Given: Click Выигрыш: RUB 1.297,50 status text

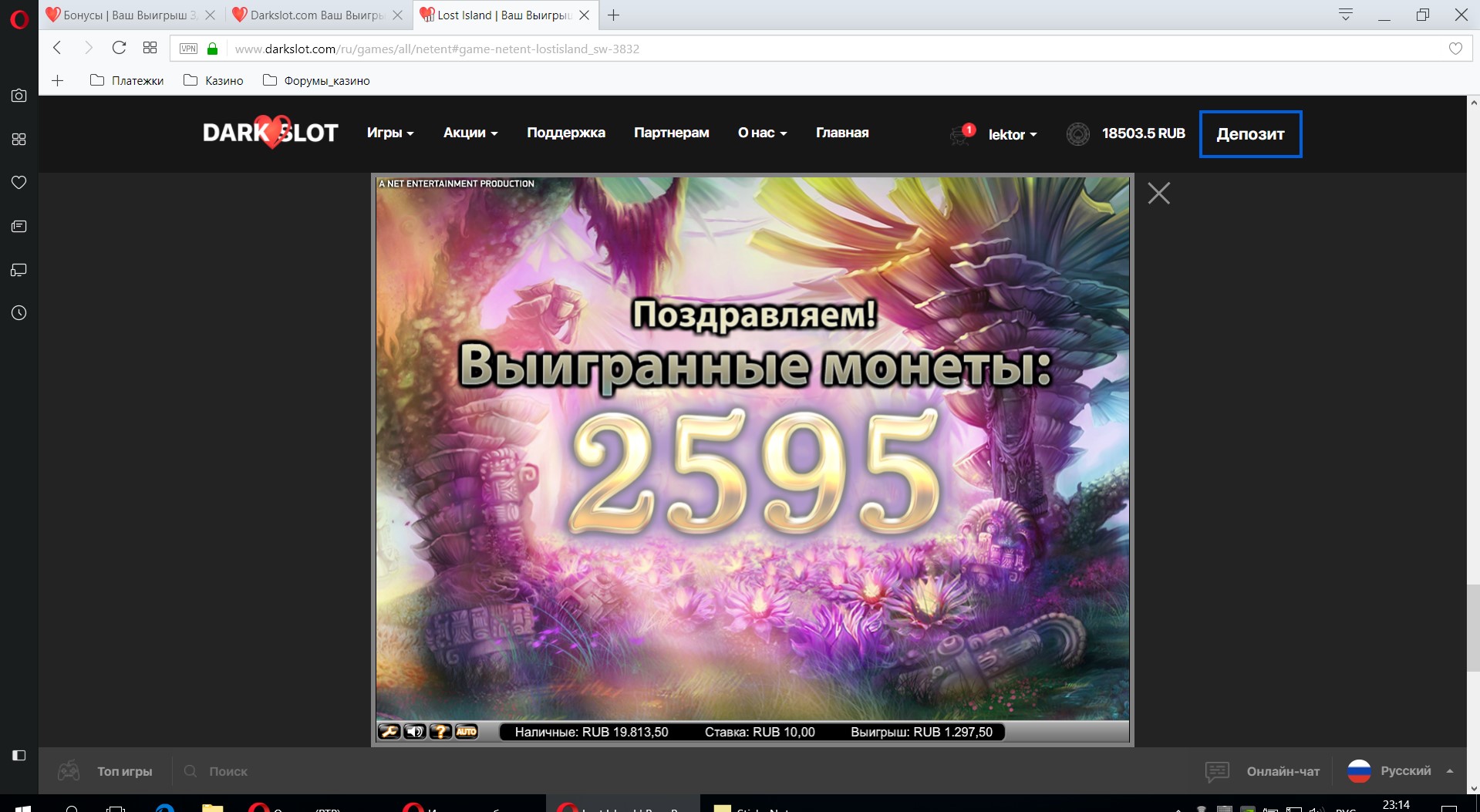Looking at the screenshot, I should coord(922,732).
